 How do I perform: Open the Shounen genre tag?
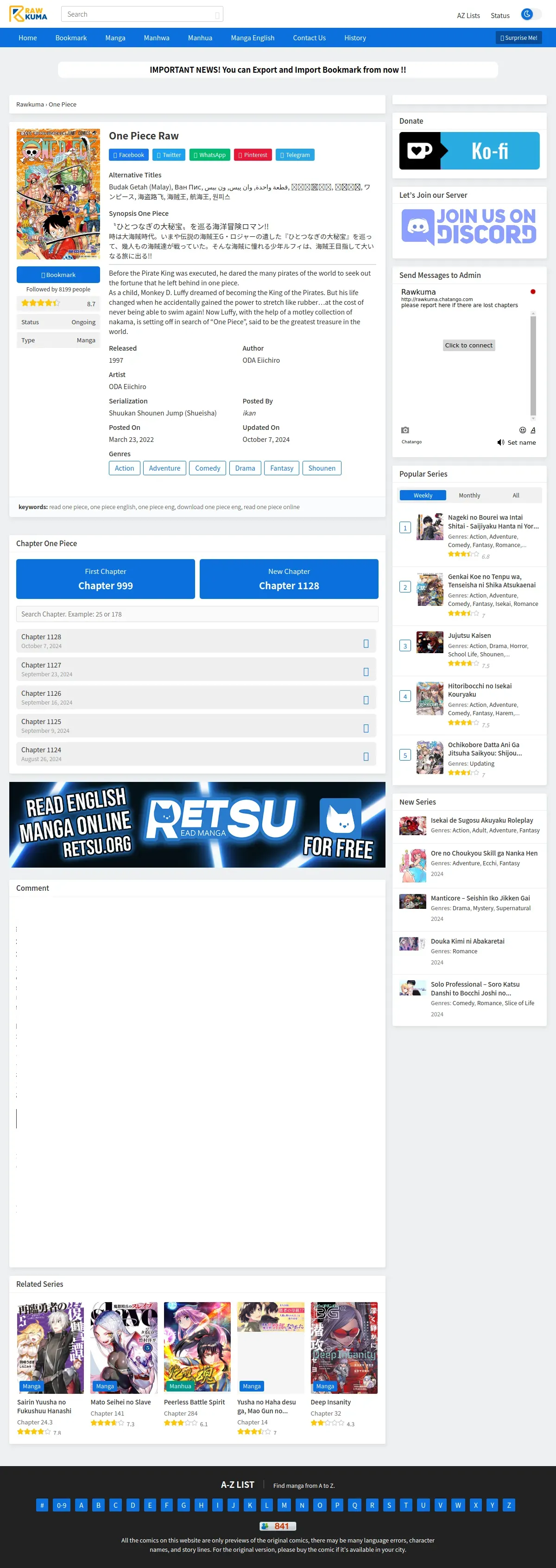[322, 468]
